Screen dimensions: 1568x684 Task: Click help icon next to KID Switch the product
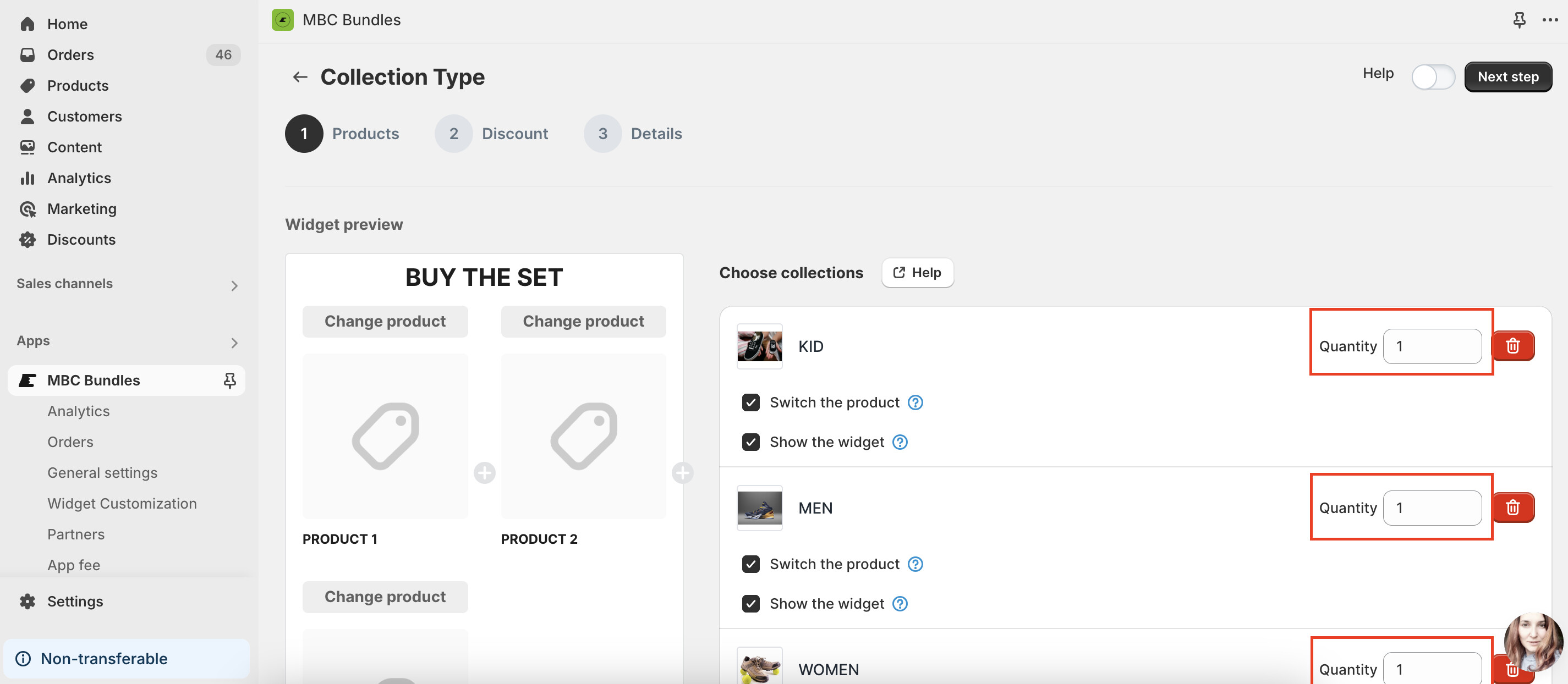click(x=915, y=402)
